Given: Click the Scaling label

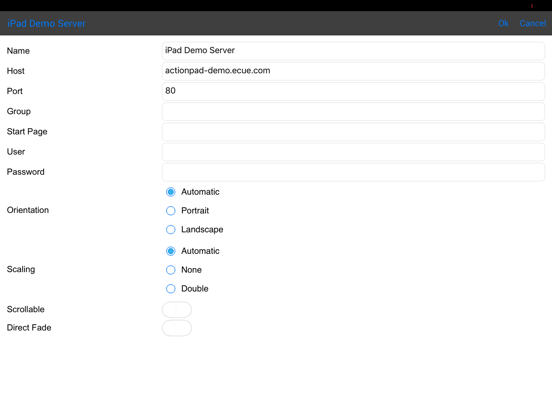Looking at the screenshot, I should tap(21, 269).
